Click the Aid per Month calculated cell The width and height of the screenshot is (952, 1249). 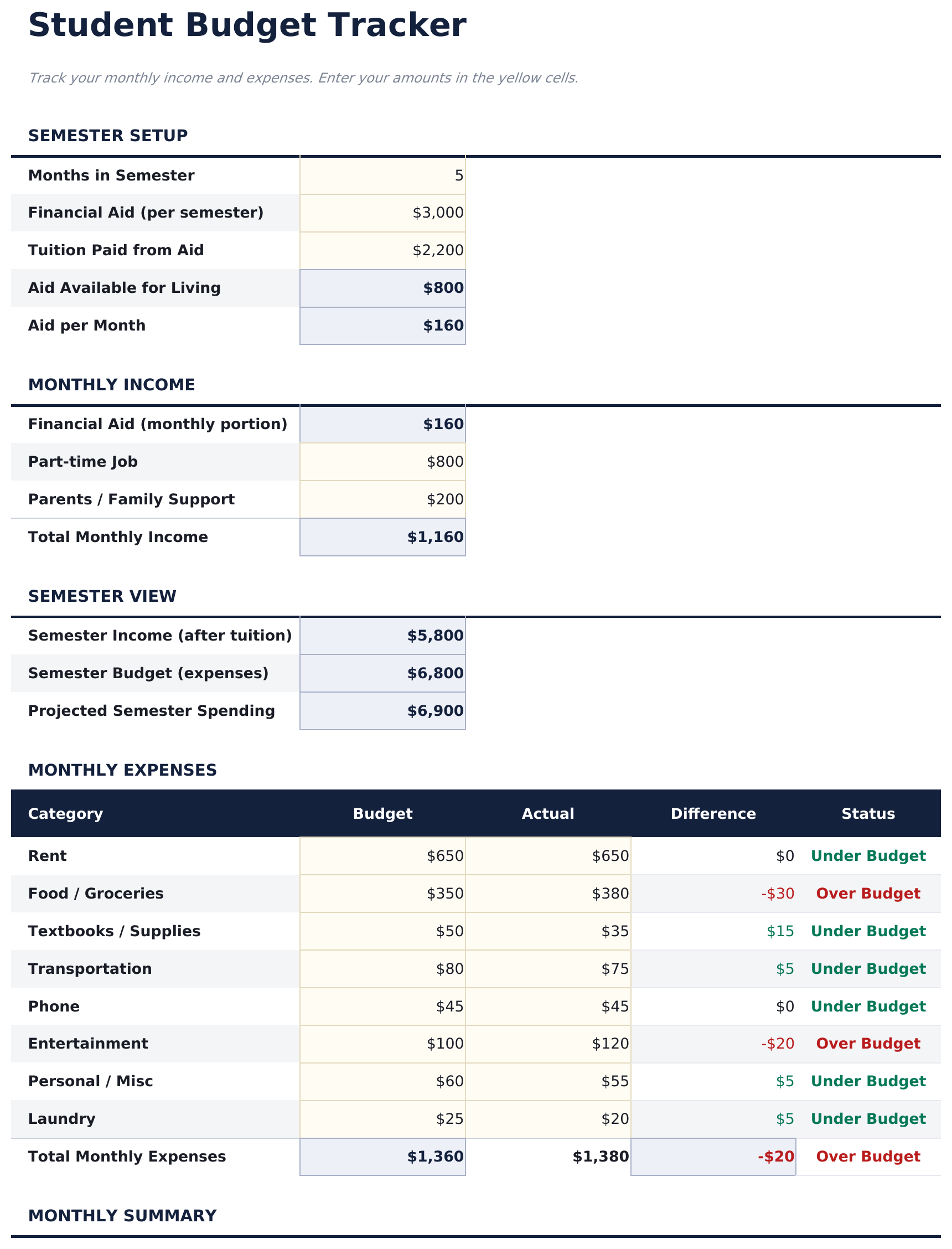coord(382,326)
